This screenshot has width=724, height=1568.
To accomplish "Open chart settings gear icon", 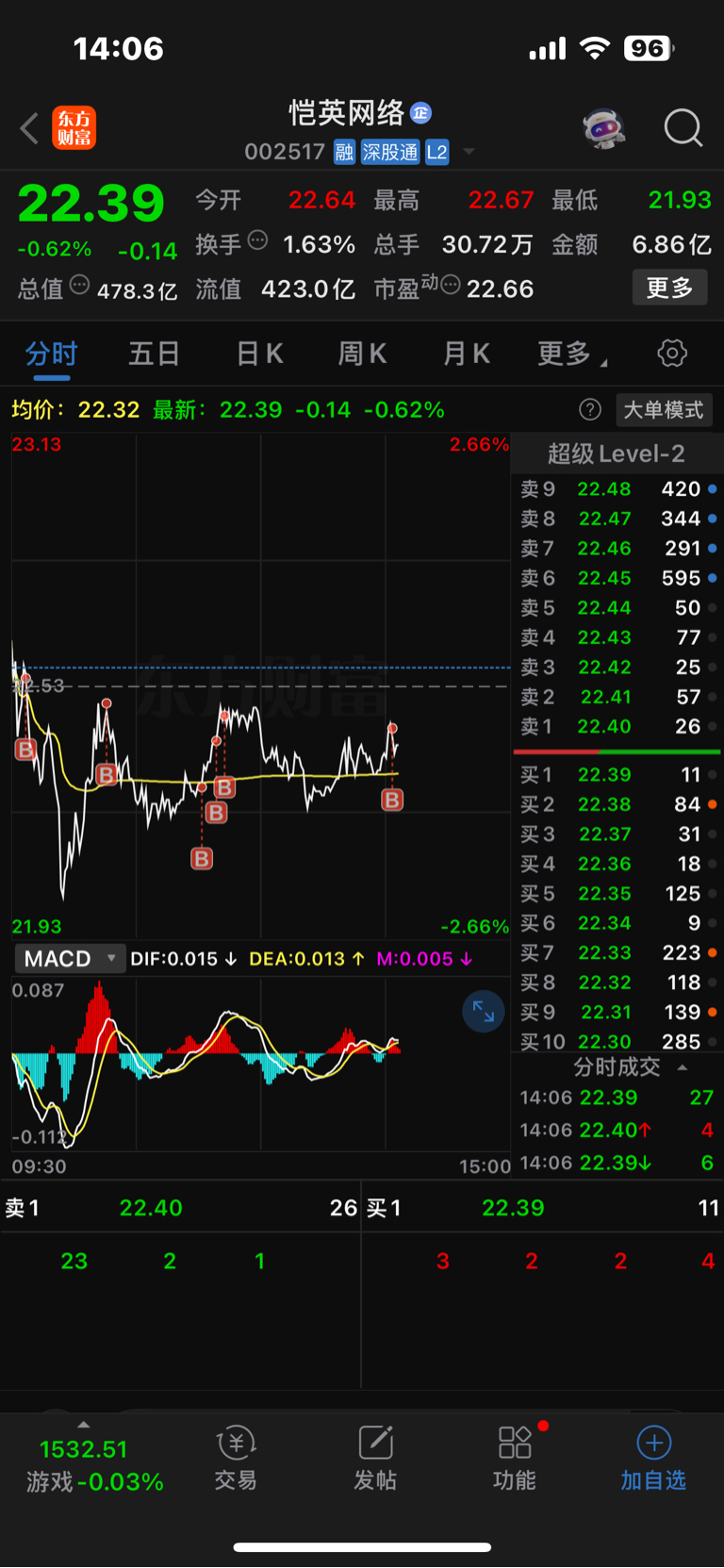I will coord(672,354).
